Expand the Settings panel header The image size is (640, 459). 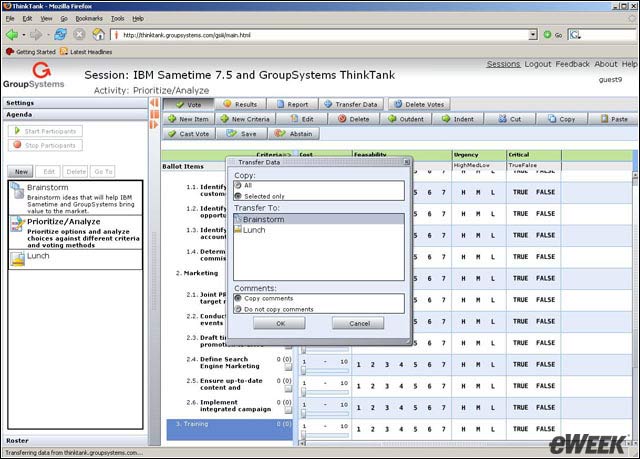75,103
